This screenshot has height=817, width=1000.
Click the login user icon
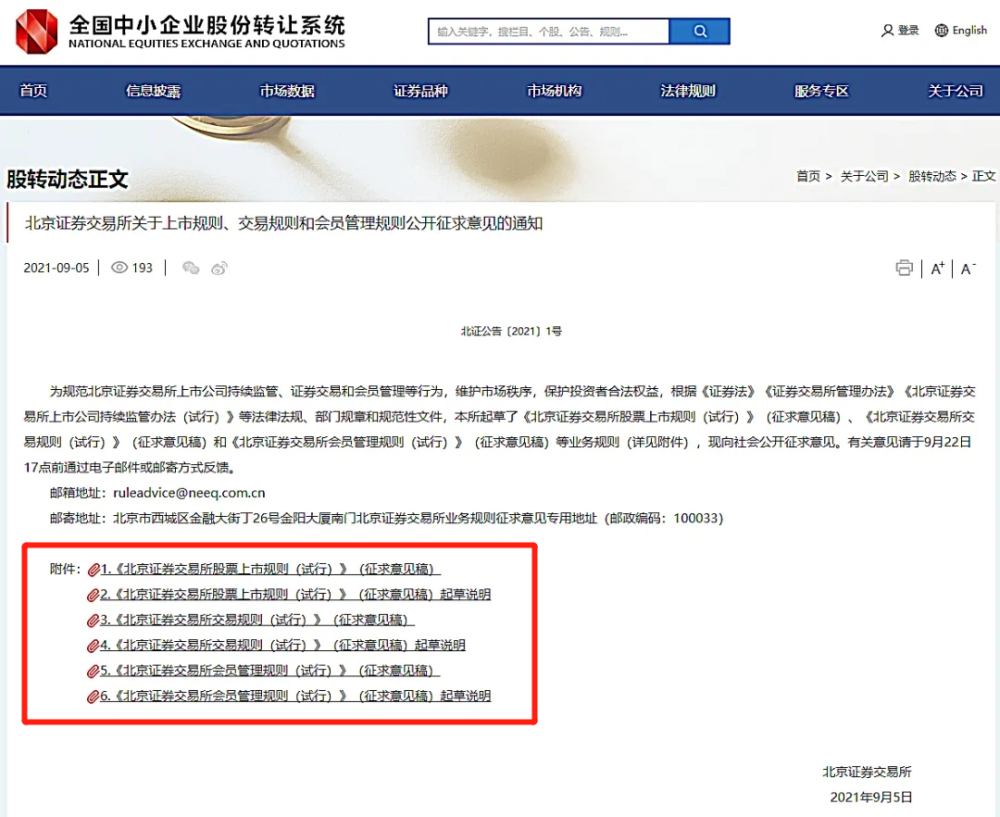(x=887, y=31)
